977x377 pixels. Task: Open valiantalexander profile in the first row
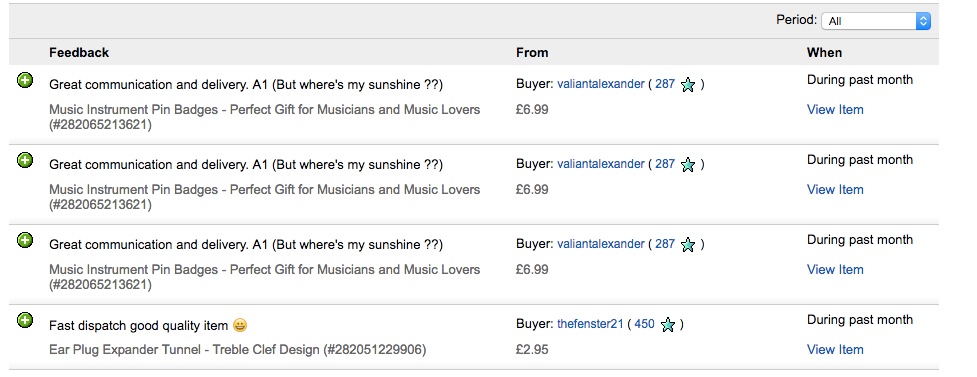click(601, 84)
